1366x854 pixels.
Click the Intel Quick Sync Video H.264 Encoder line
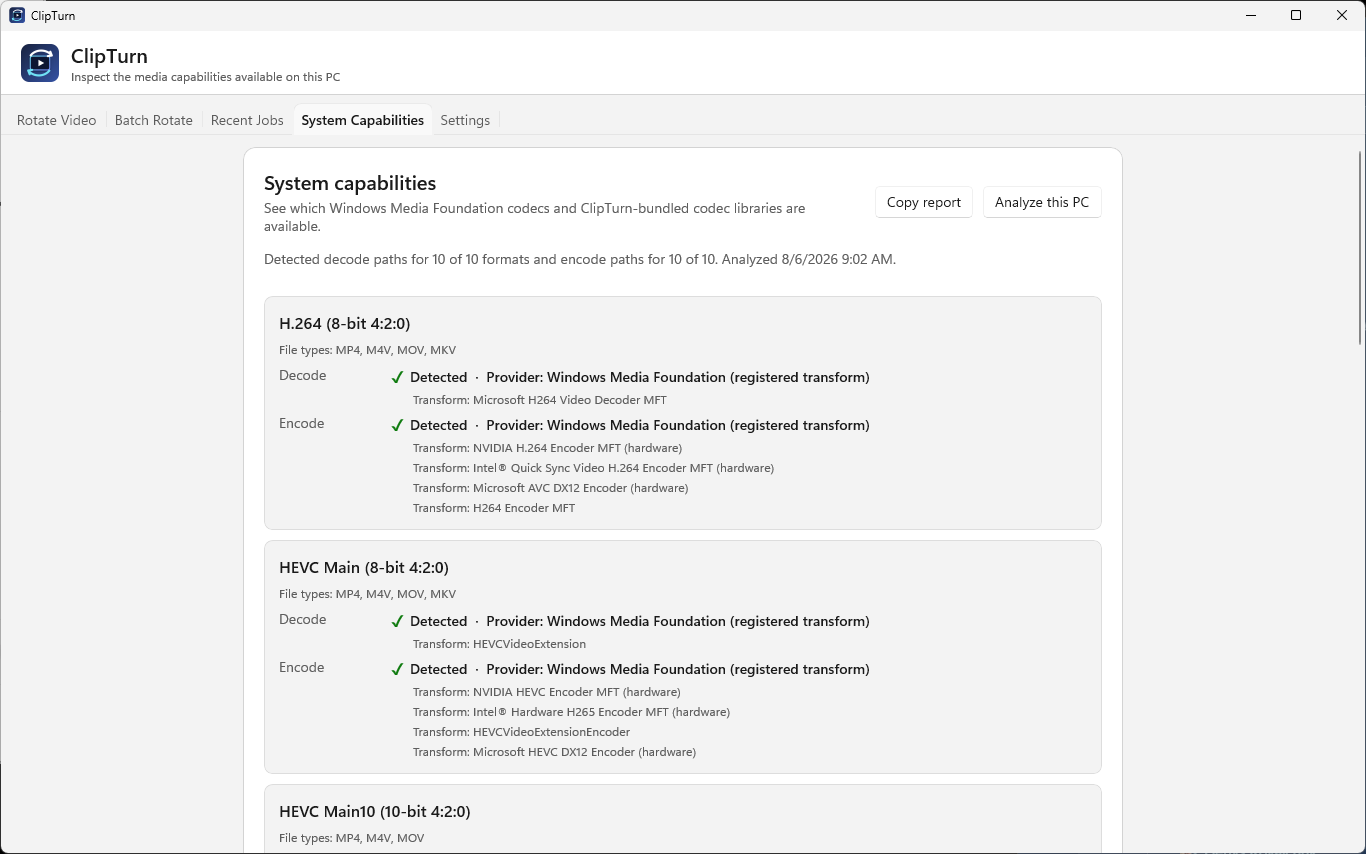(x=593, y=468)
